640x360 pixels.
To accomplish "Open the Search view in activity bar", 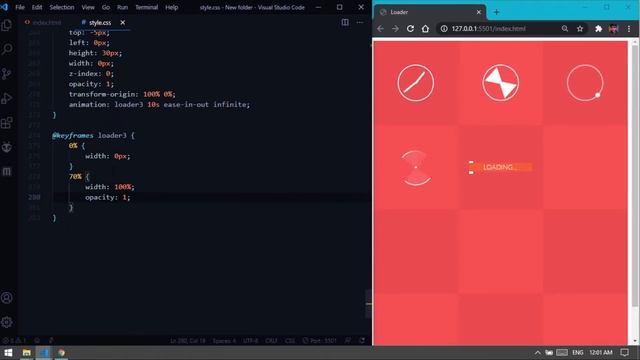I will click(7, 49).
